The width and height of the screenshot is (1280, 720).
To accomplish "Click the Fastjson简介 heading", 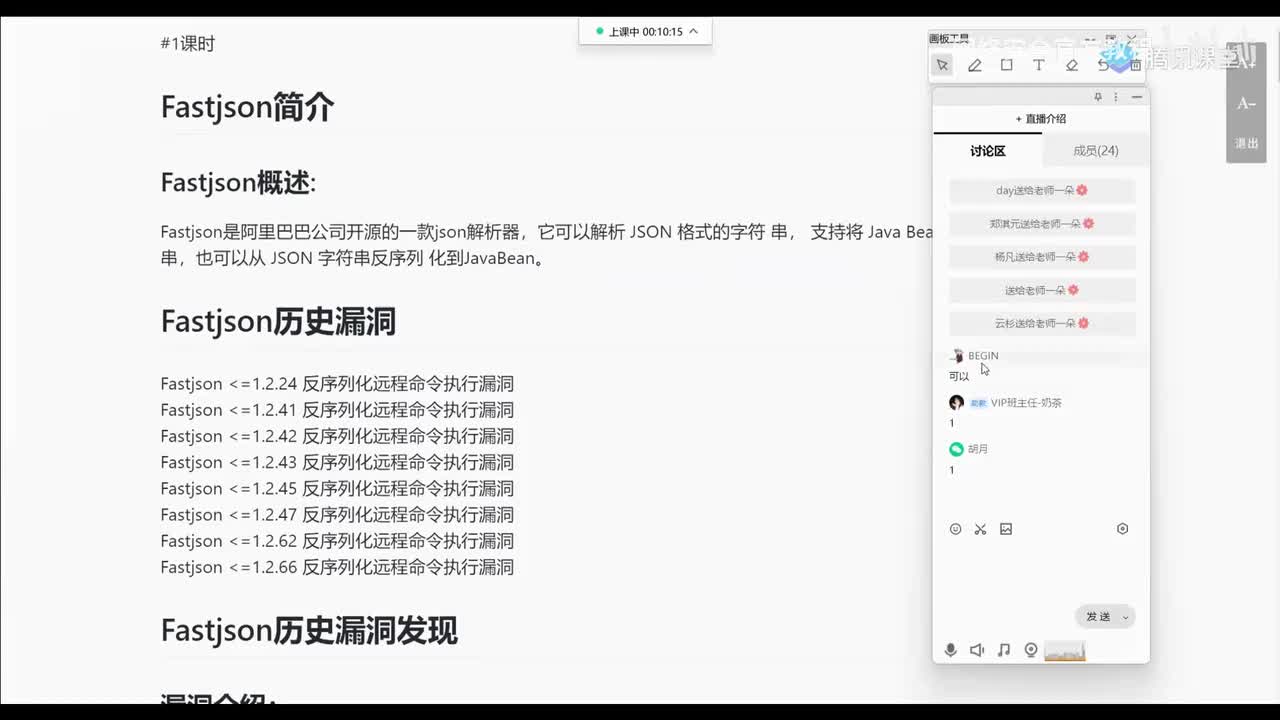I will click(247, 107).
